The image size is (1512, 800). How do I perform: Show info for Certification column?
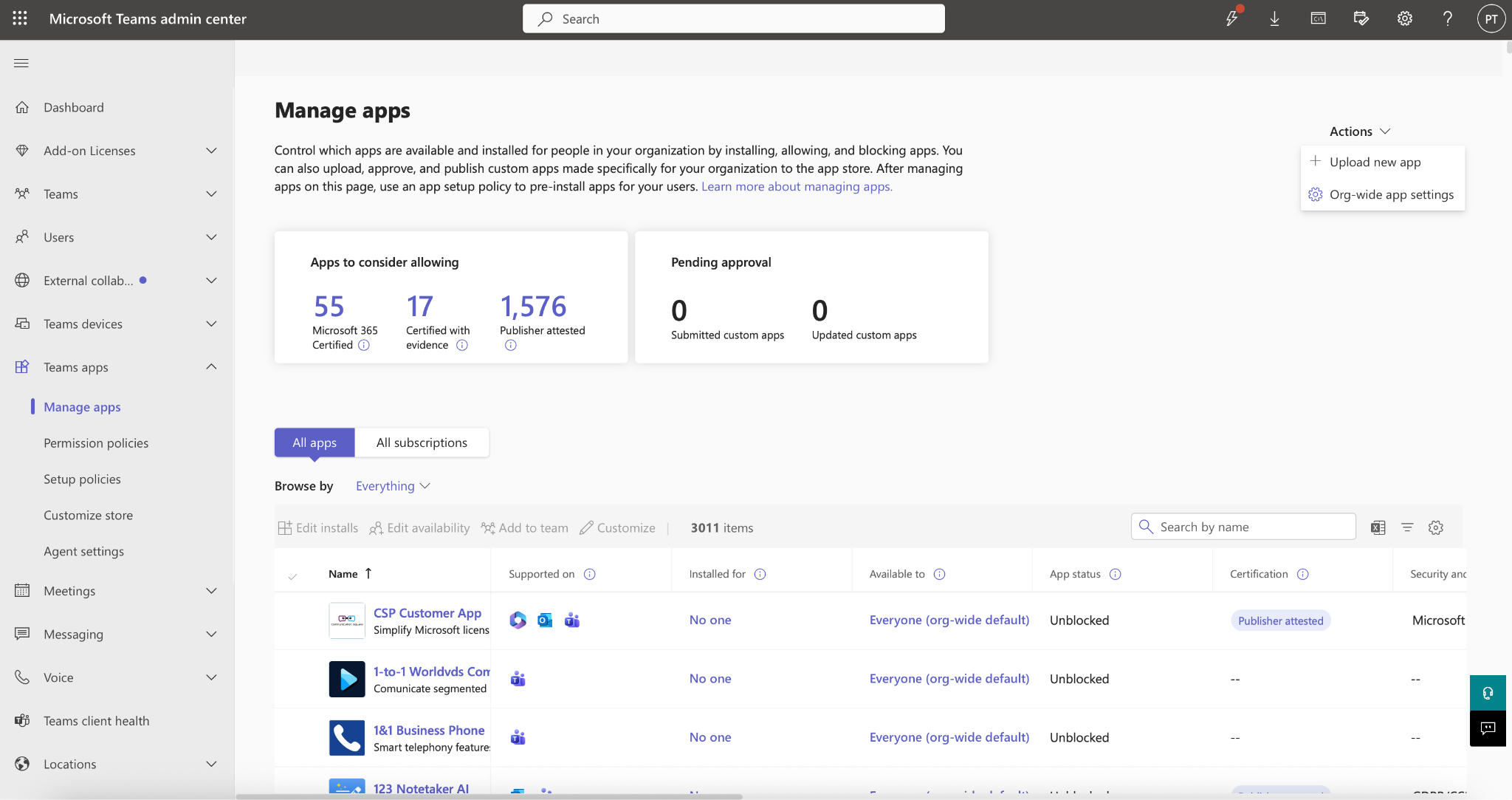1303,574
